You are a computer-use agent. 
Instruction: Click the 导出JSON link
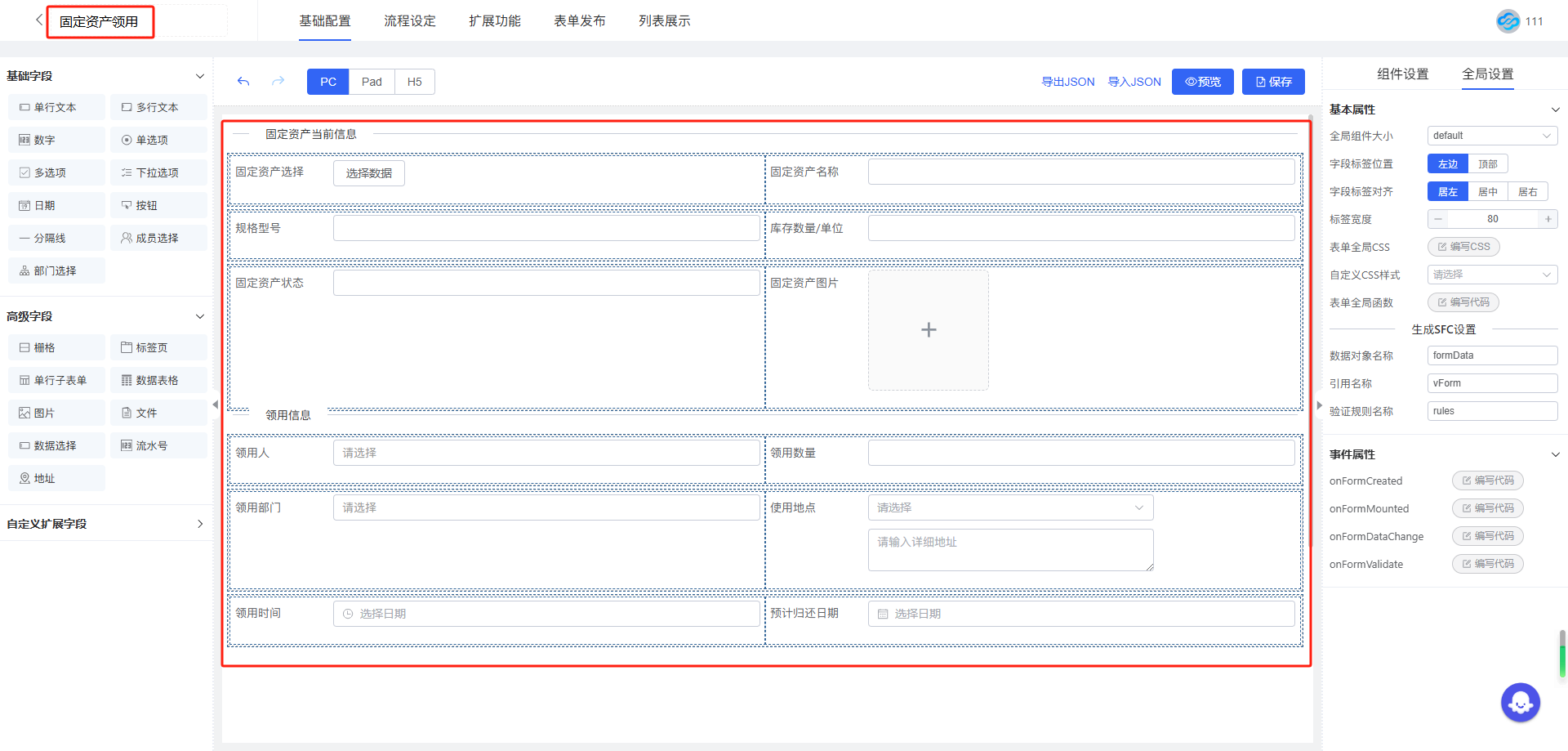click(x=1067, y=82)
